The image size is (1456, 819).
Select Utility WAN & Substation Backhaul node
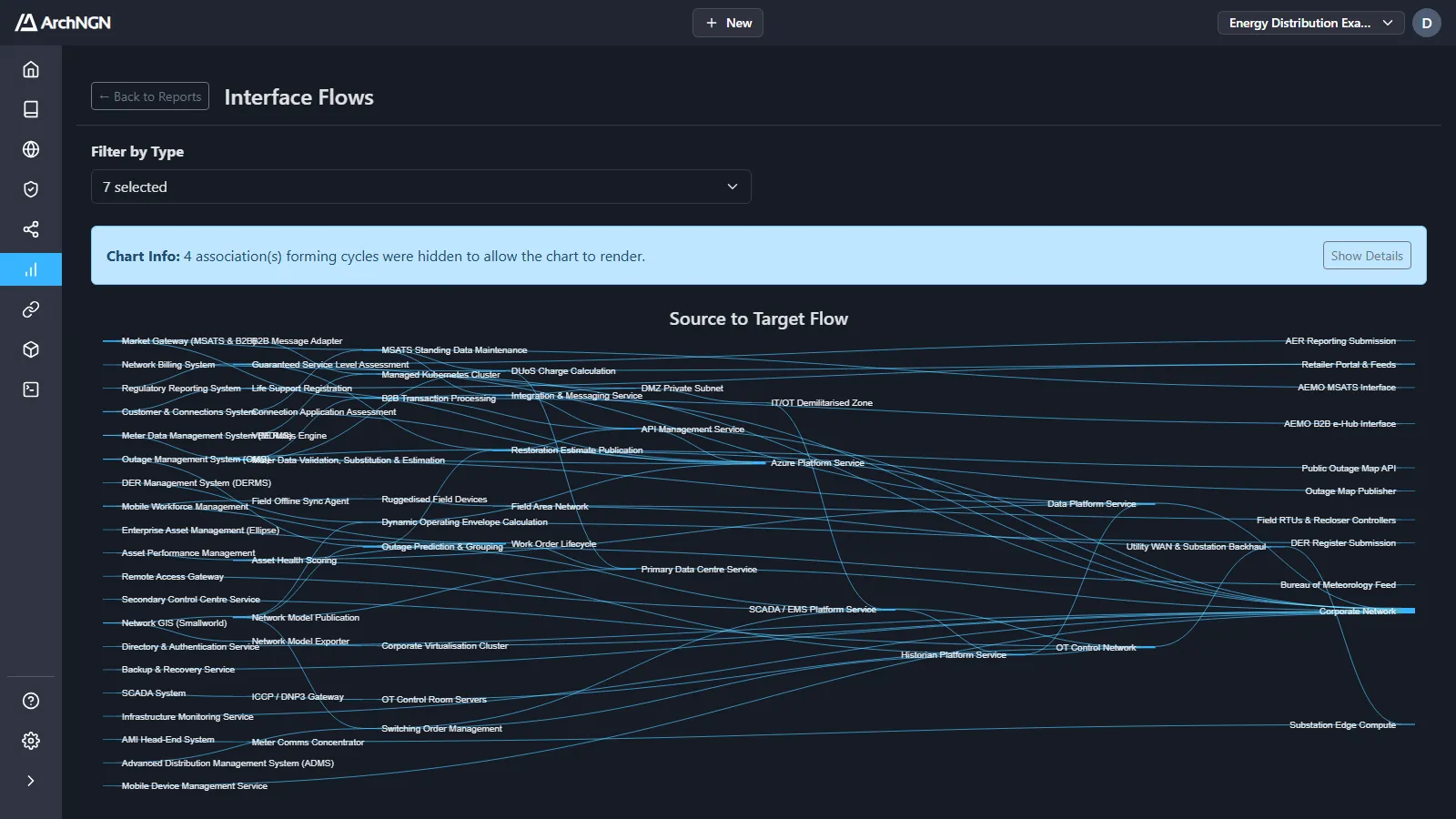[x=1196, y=547]
